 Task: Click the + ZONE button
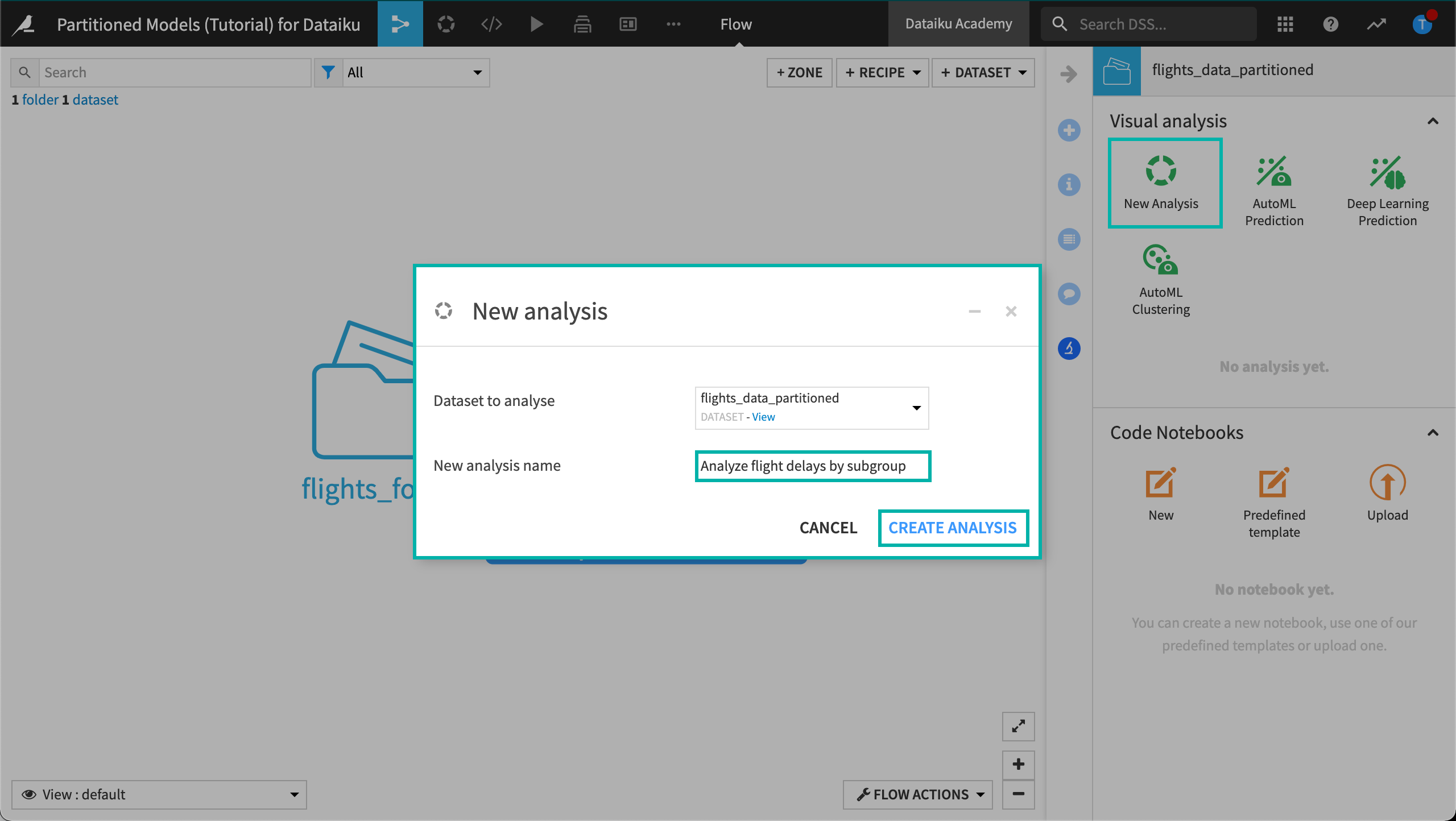[x=799, y=72]
